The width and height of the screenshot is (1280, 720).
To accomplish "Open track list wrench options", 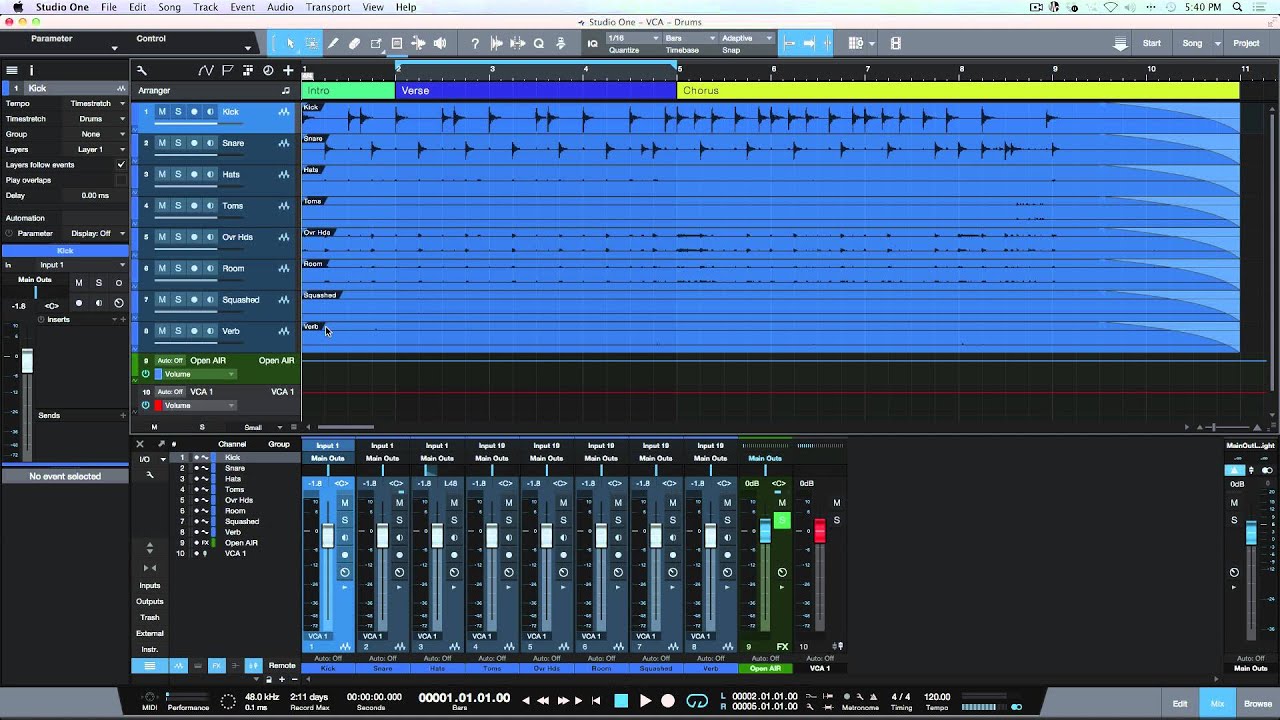I will (x=142, y=70).
